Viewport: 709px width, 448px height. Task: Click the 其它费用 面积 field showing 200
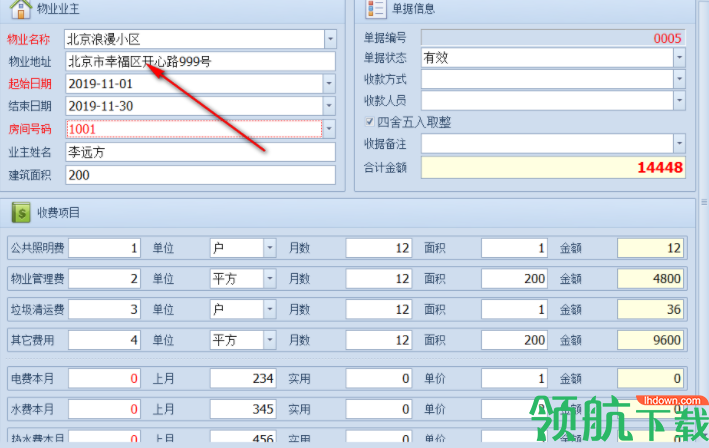tap(515, 340)
